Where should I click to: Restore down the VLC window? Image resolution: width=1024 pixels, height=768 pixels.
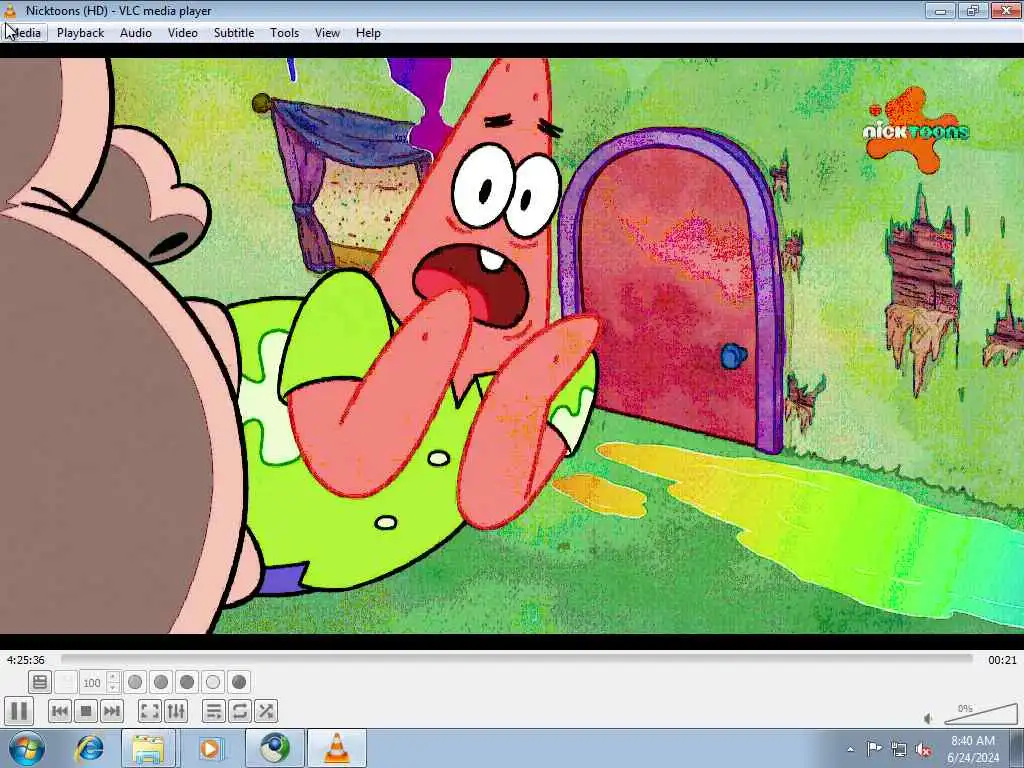(x=973, y=10)
